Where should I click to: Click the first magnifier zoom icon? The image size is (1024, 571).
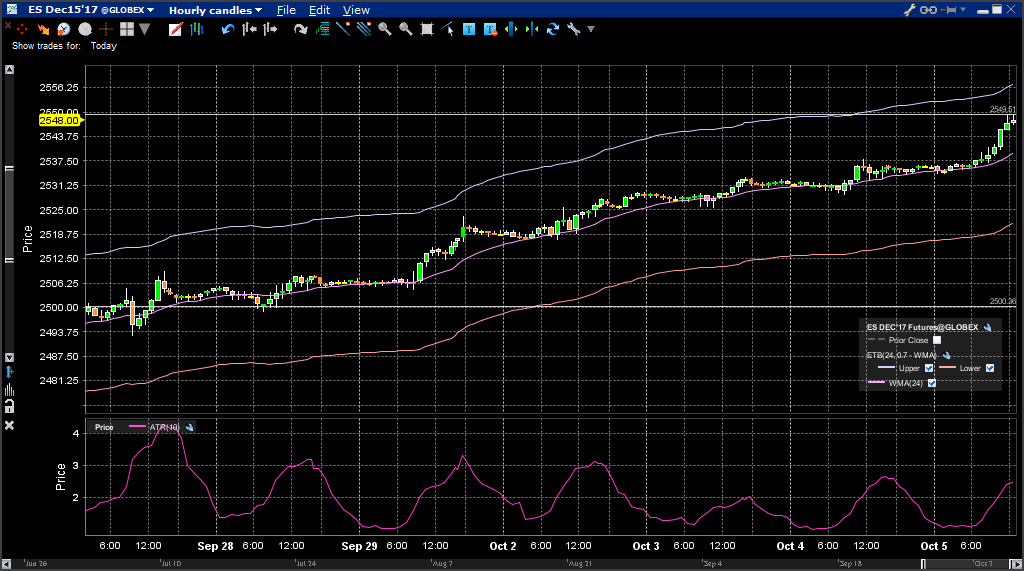coord(385,29)
